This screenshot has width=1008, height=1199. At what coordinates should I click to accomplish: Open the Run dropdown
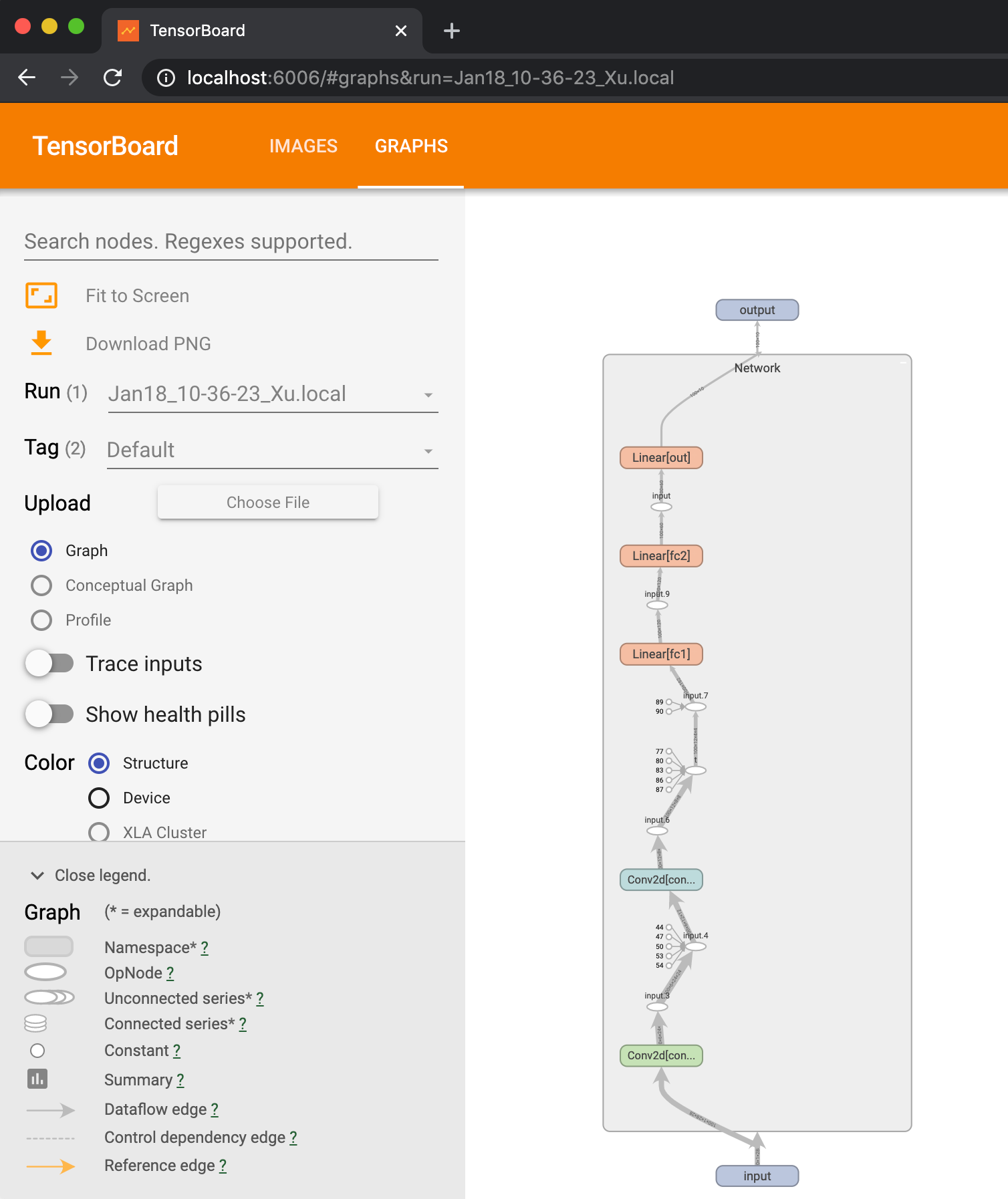(x=428, y=394)
